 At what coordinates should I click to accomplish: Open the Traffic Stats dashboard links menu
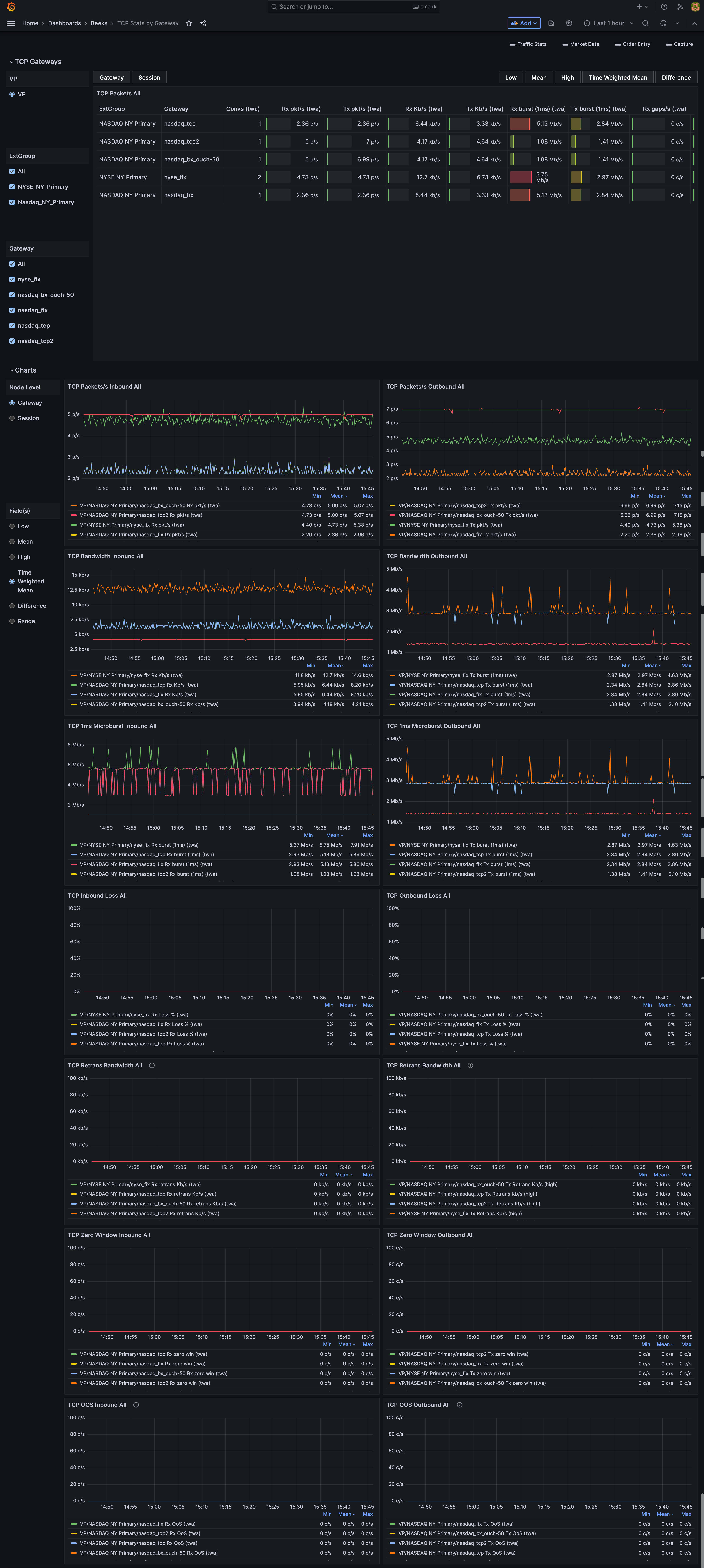click(x=528, y=44)
